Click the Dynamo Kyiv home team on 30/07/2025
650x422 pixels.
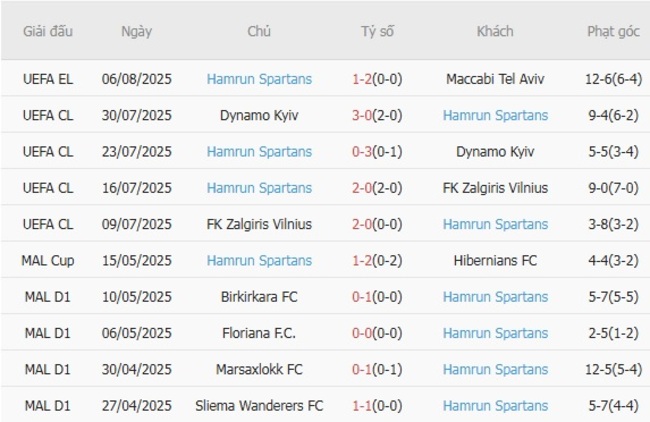259,115
